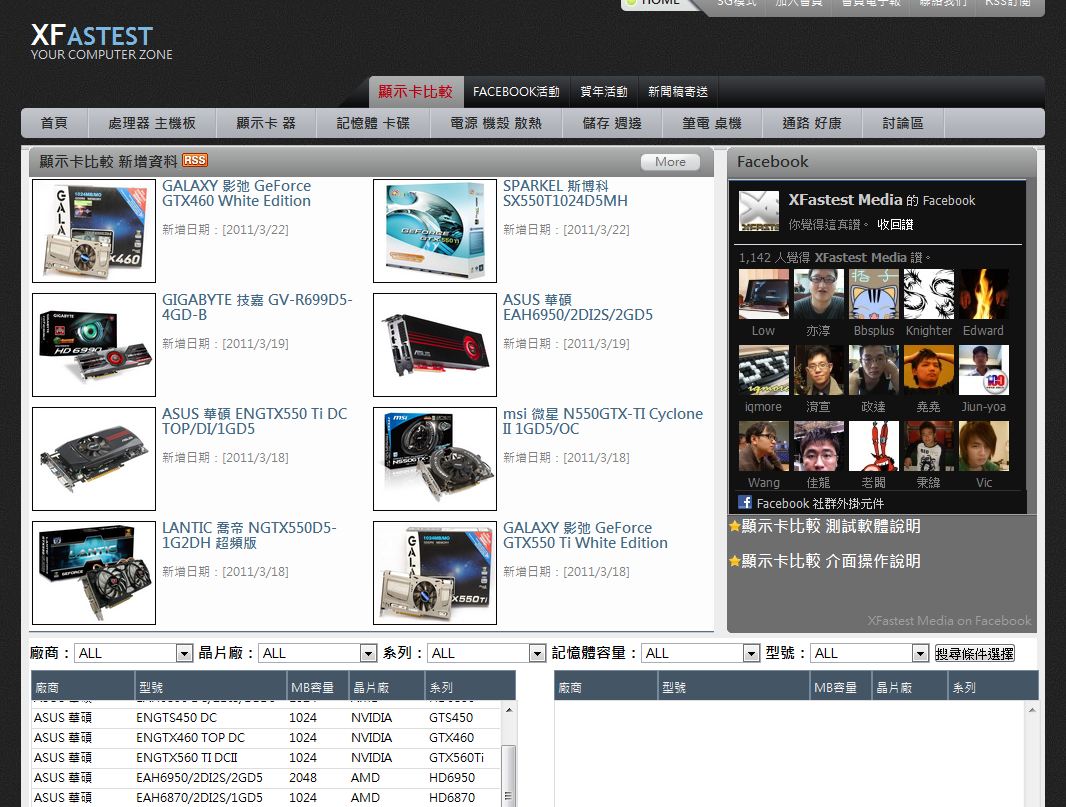
Task: Click Edward's flame avatar
Action: (x=983, y=294)
